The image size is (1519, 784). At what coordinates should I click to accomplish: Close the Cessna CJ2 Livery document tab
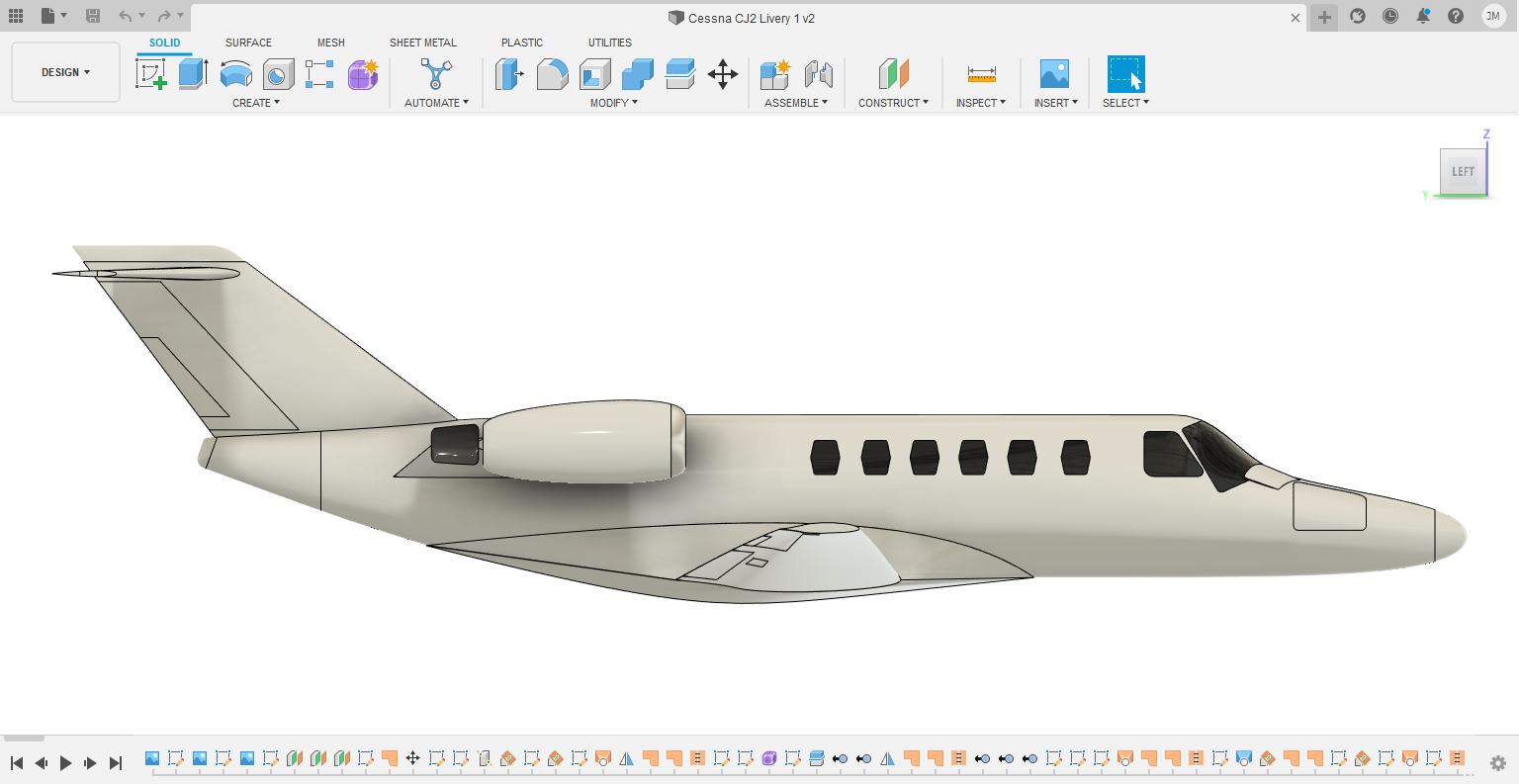(1296, 18)
